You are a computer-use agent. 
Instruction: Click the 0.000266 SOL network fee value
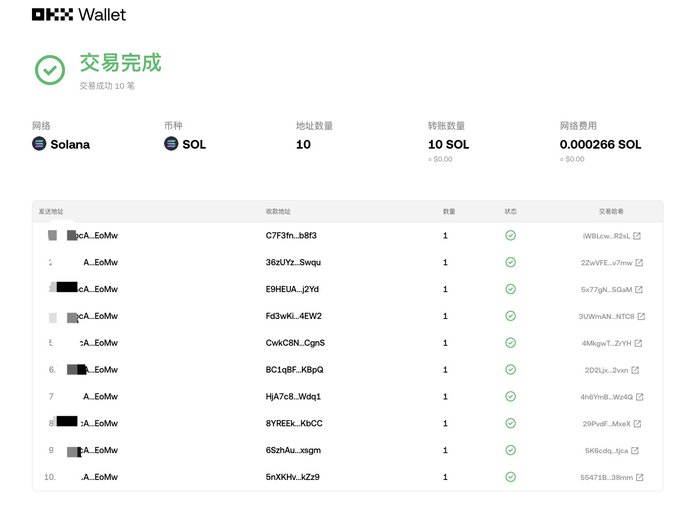tap(600, 144)
